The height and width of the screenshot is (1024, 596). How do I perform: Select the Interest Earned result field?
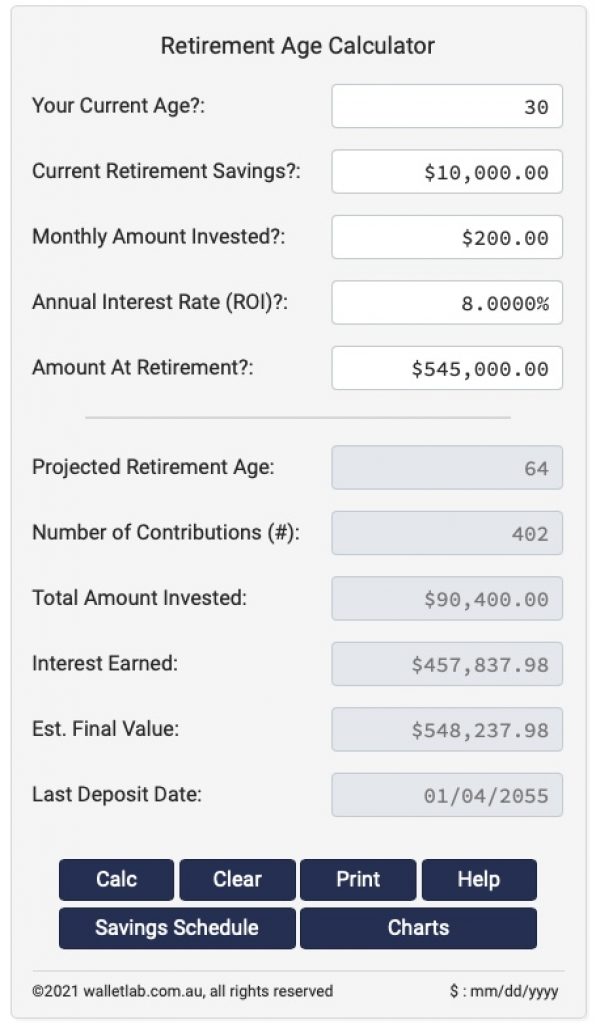point(447,664)
